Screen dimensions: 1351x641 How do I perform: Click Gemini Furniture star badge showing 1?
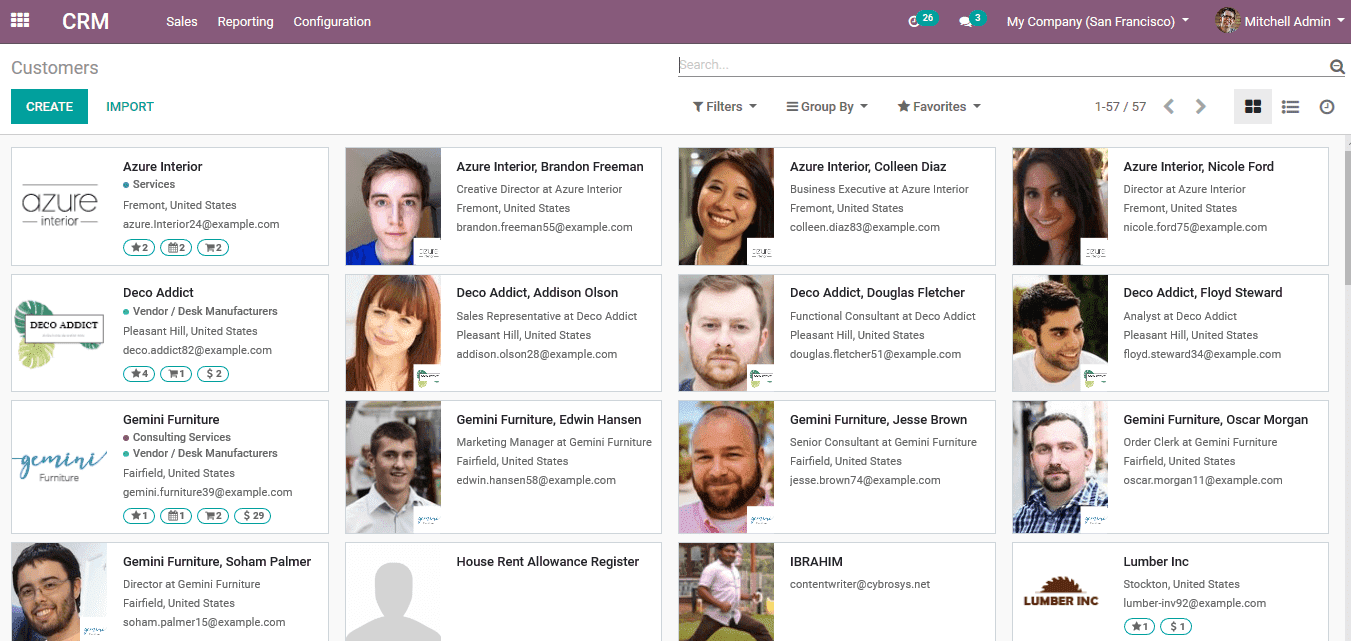pos(139,516)
